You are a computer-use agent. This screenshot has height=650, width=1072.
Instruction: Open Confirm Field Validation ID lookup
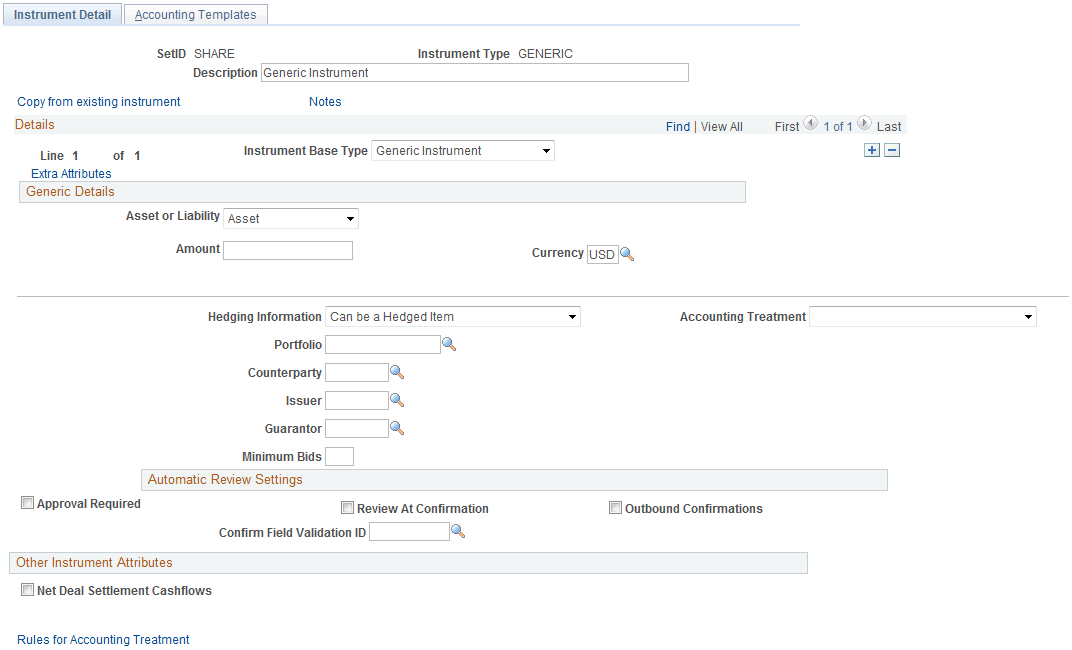[x=458, y=531]
